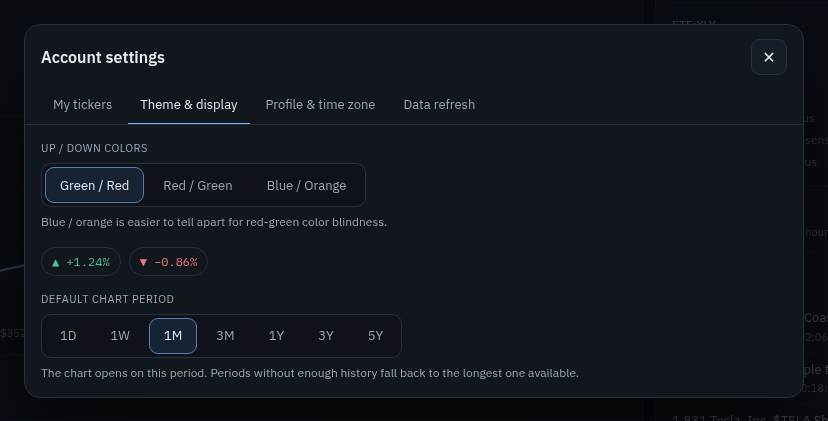Click the red down-arrow -0.86% preview chip

[168, 262]
